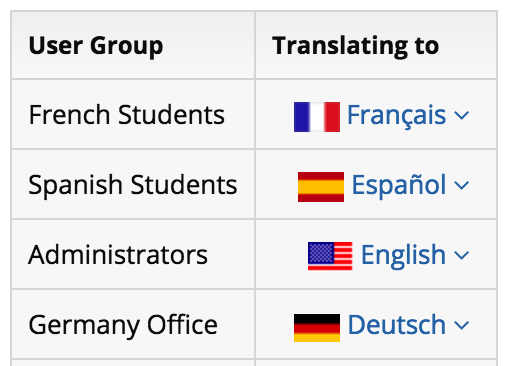This screenshot has height=366, width=510.
Task: Open the Deutsch language link
Action: pyautogui.click(x=397, y=324)
